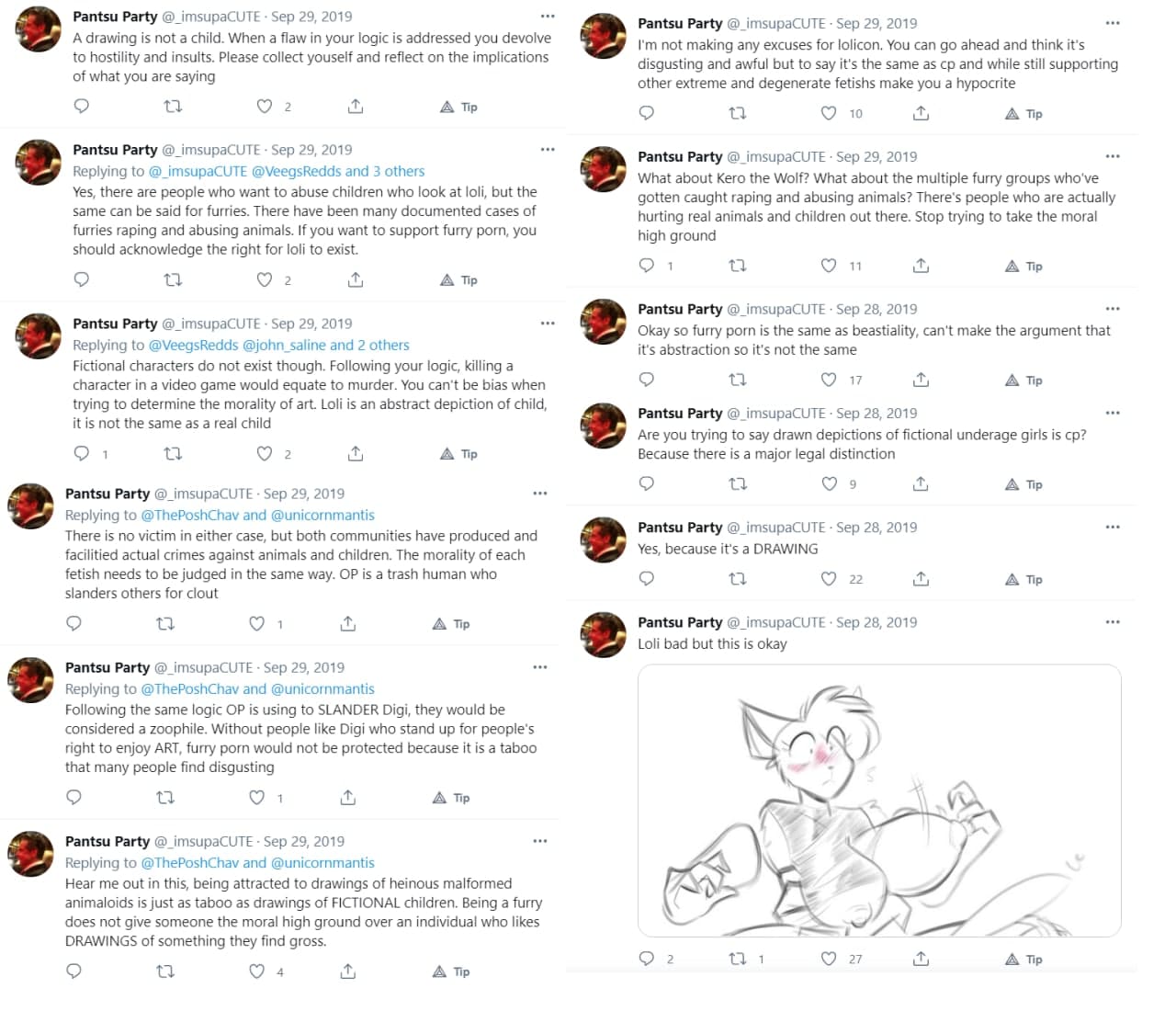The width and height of the screenshot is (1176, 1011).
Task: Reply to the sketch tweet with 2 comments
Action: click(x=647, y=959)
